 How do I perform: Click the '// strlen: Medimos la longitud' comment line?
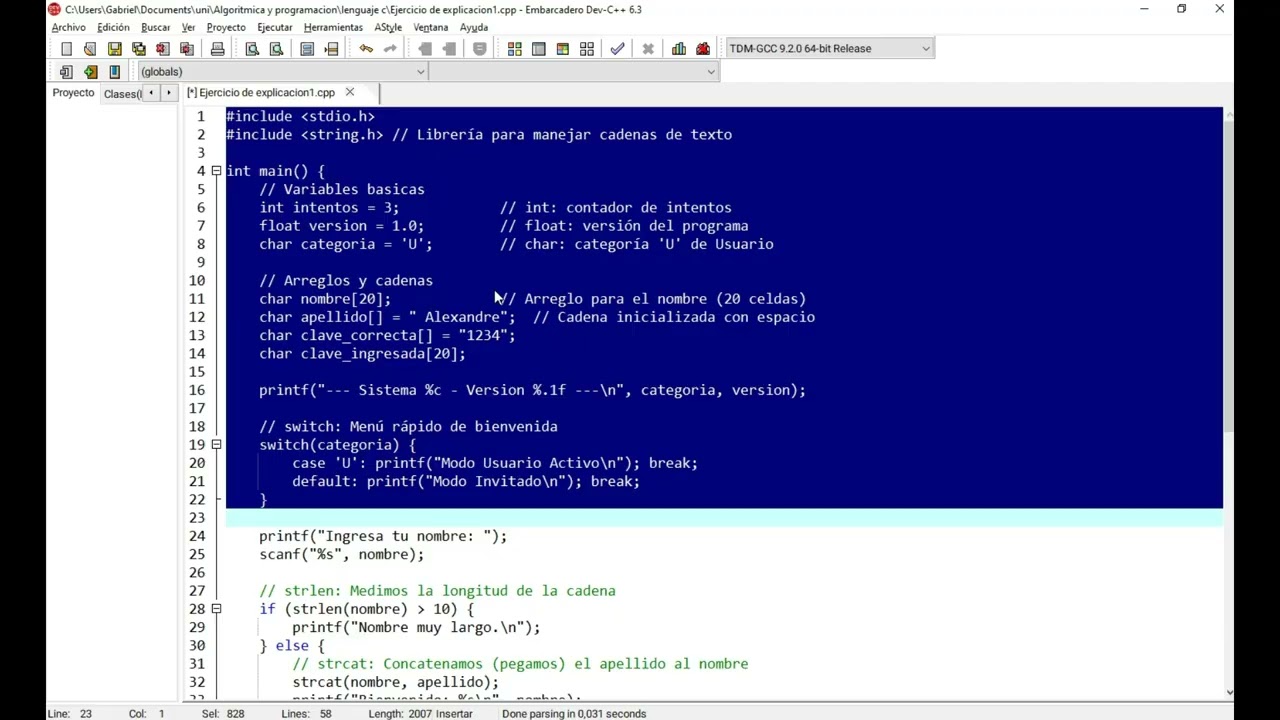(437, 591)
